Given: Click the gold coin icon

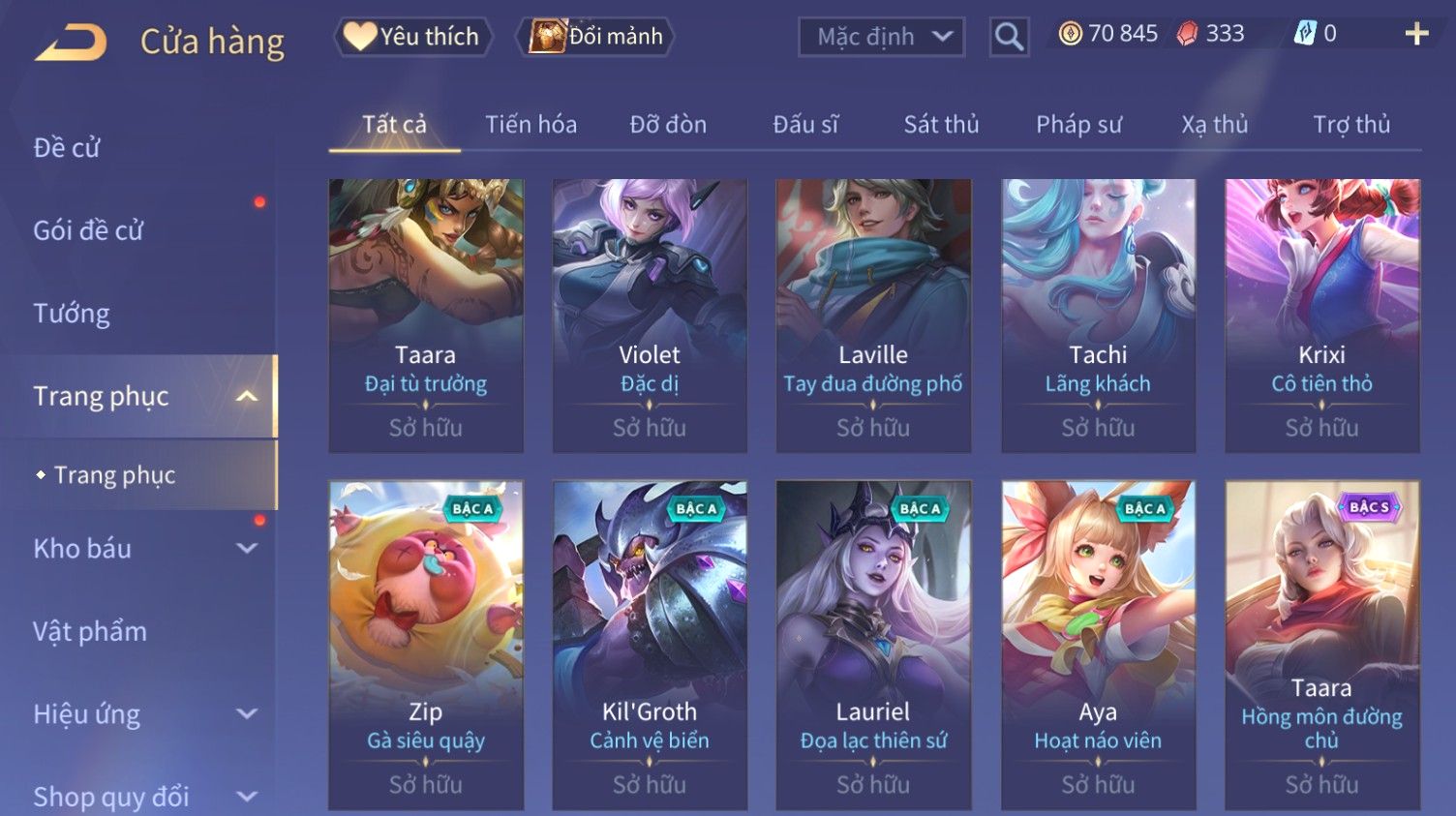Looking at the screenshot, I should [x=1070, y=34].
